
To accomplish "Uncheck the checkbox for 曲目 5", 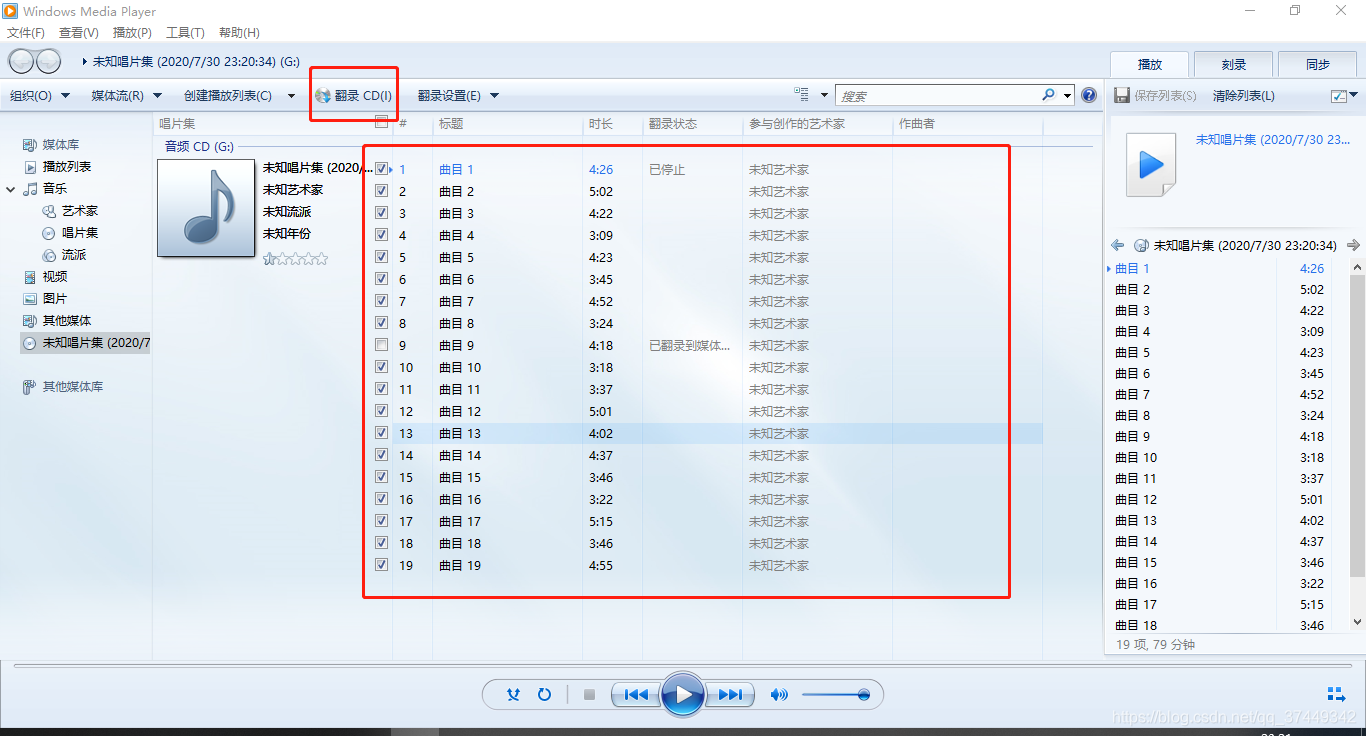I will (381, 256).
